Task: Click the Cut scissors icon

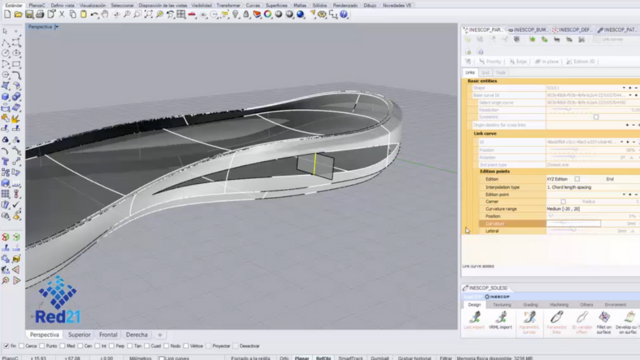Action: 62,14
